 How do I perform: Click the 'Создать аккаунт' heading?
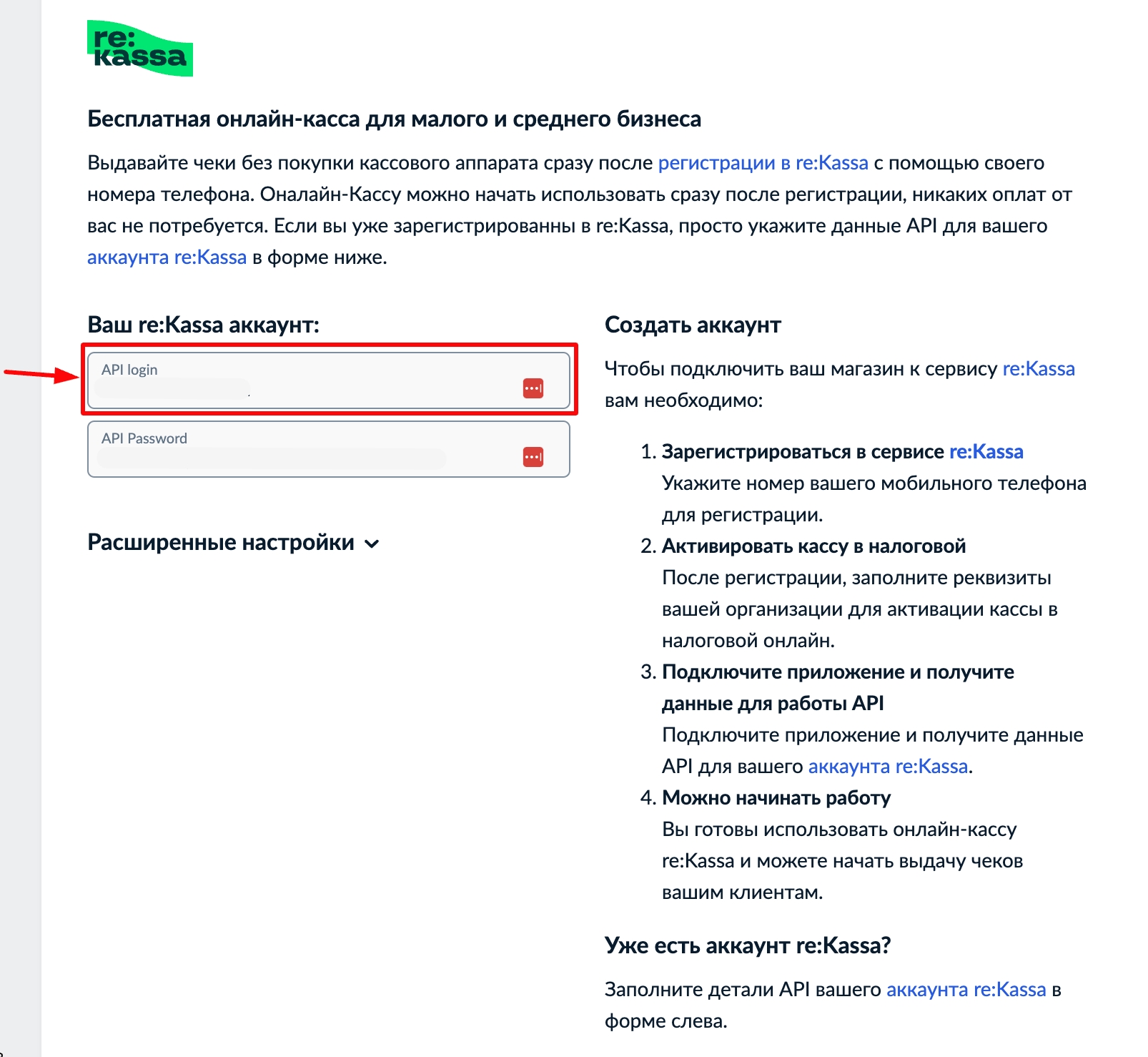(693, 325)
